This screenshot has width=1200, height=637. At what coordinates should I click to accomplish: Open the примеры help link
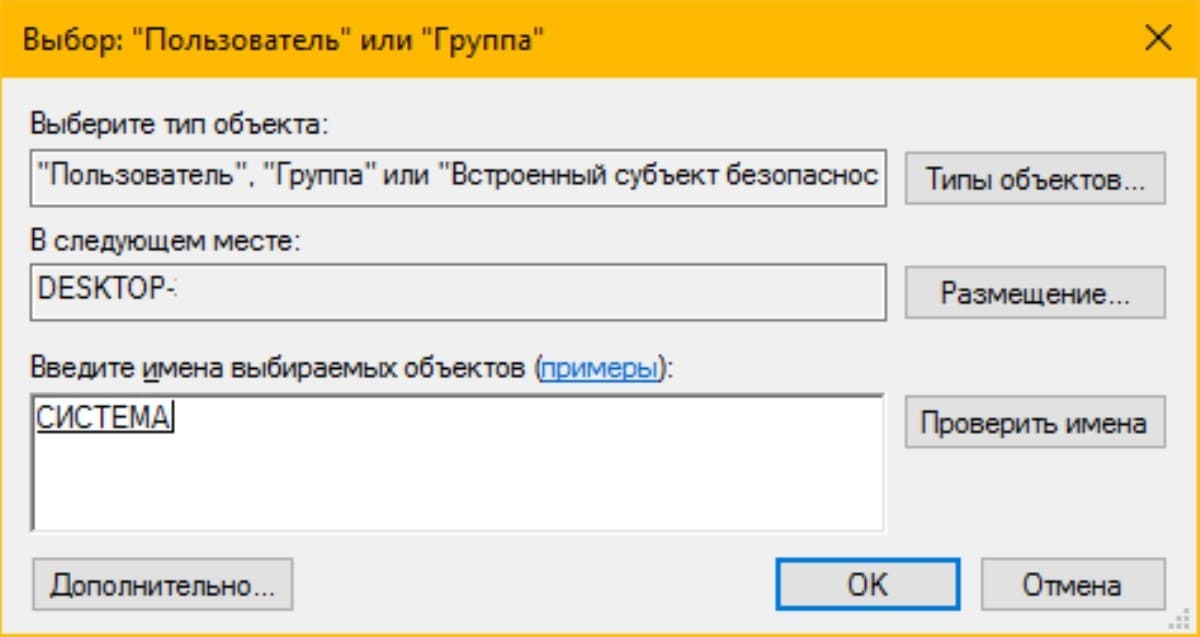(598, 367)
